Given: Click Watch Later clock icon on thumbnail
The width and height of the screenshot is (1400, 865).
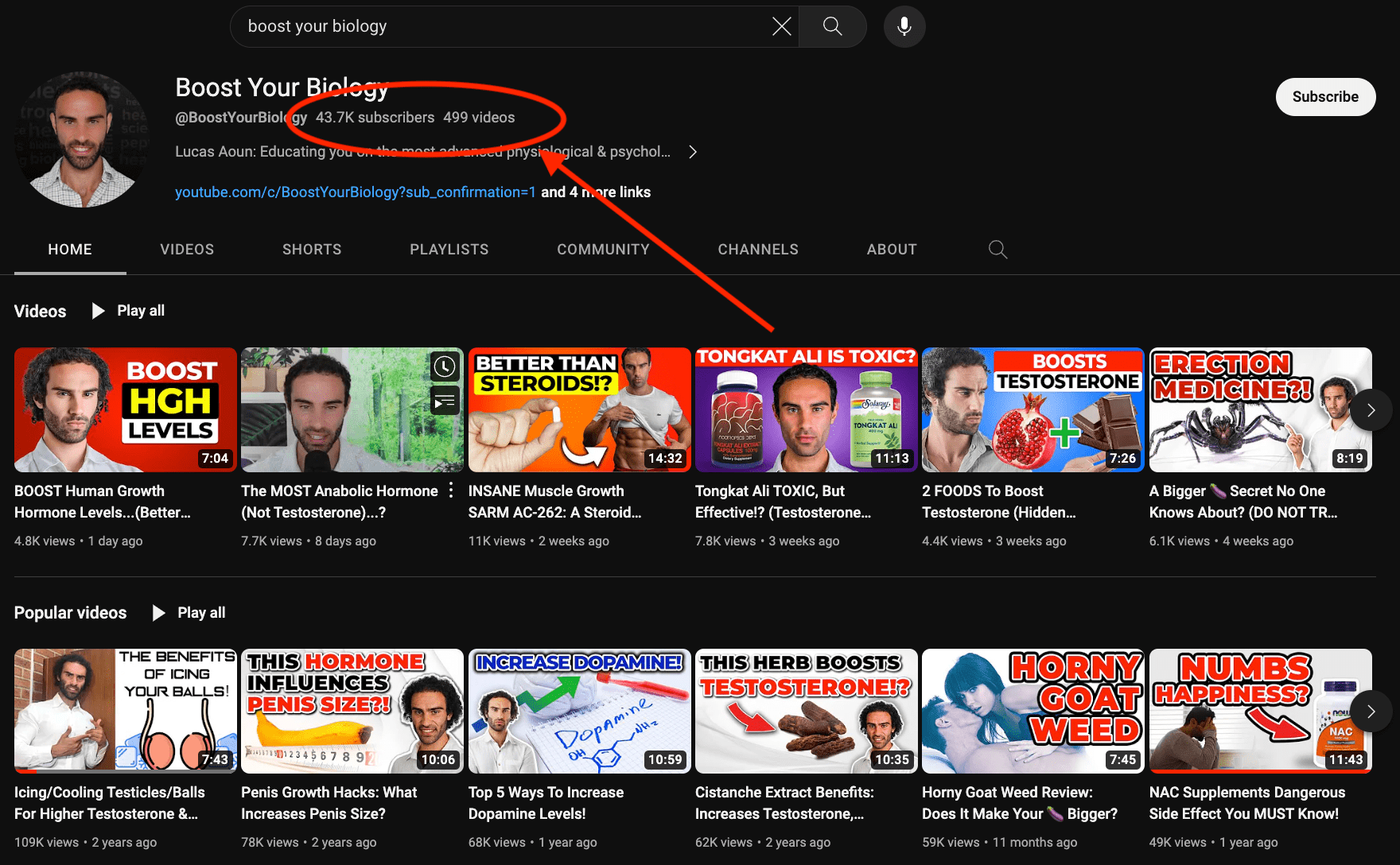Looking at the screenshot, I should (445, 367).
